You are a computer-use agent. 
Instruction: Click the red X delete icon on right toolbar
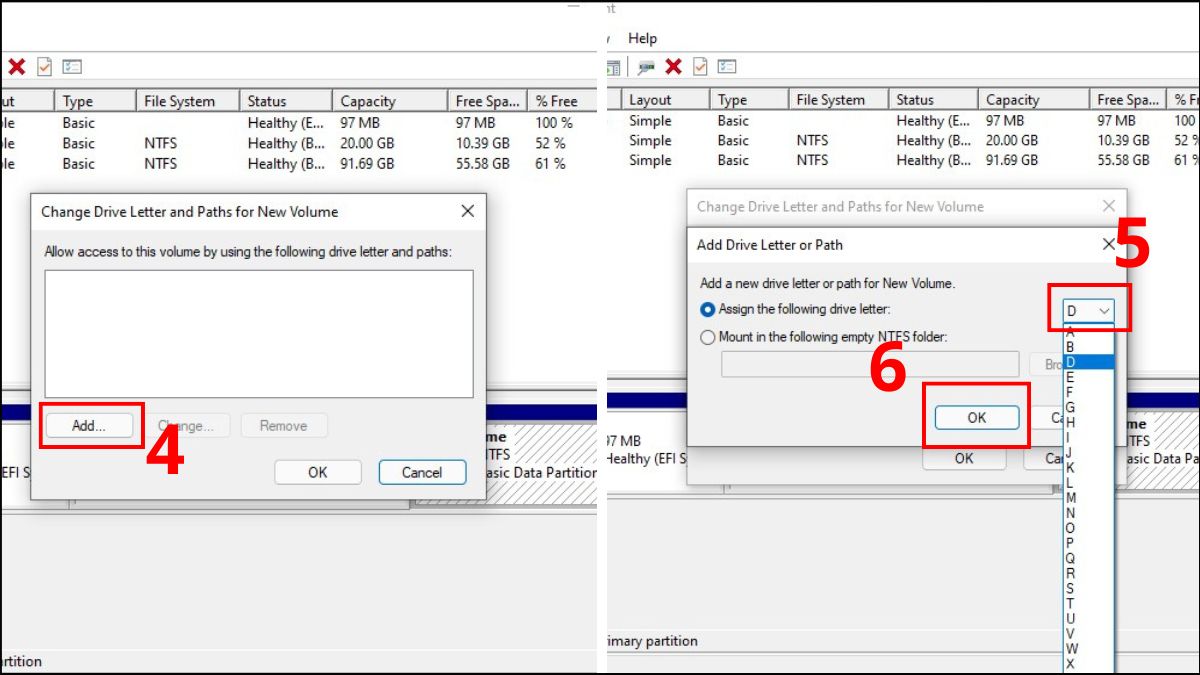674,67
